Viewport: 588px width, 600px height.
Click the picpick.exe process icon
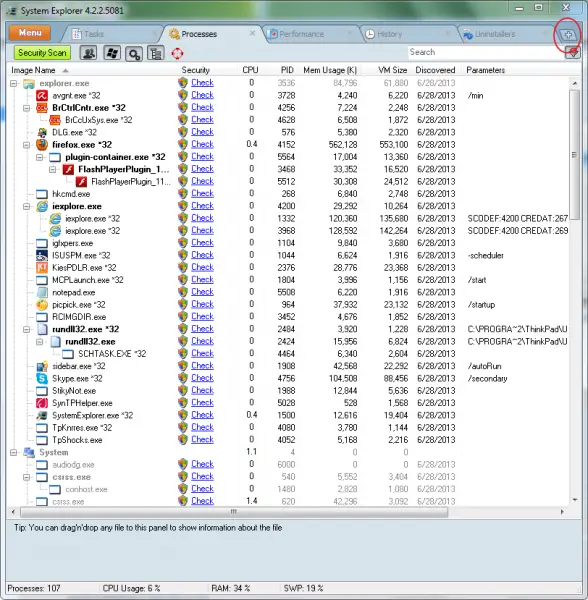[42, 305]
